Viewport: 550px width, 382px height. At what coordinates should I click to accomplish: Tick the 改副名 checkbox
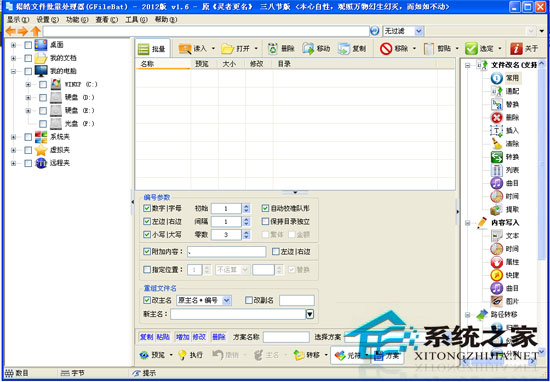point(249,300)
